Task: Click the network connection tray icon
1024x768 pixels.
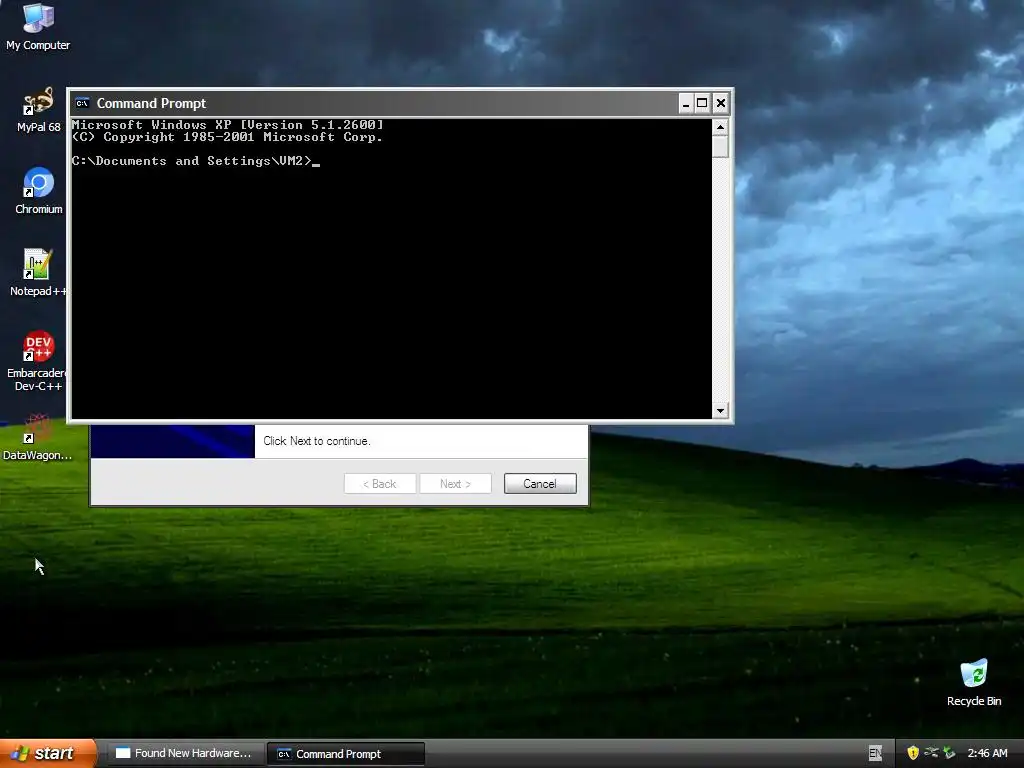Action: click(x=931, y=753)
